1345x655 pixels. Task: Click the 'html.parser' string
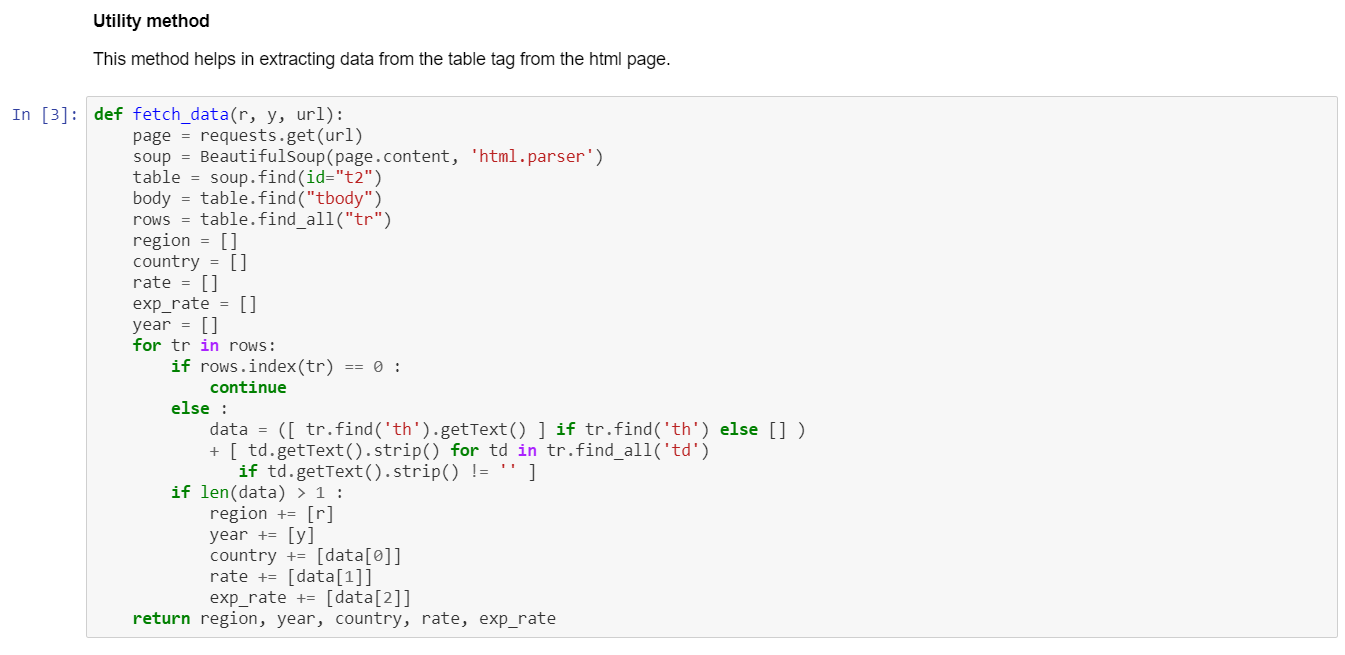pos(536,156)
